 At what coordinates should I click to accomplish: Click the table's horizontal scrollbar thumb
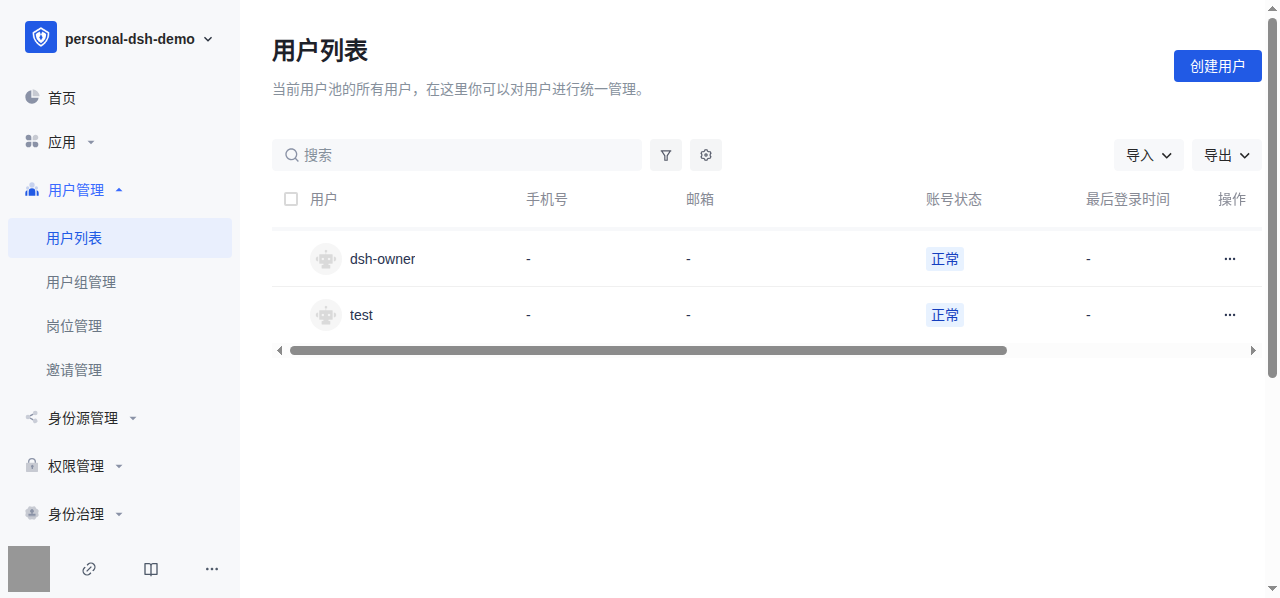pos(648,351)
